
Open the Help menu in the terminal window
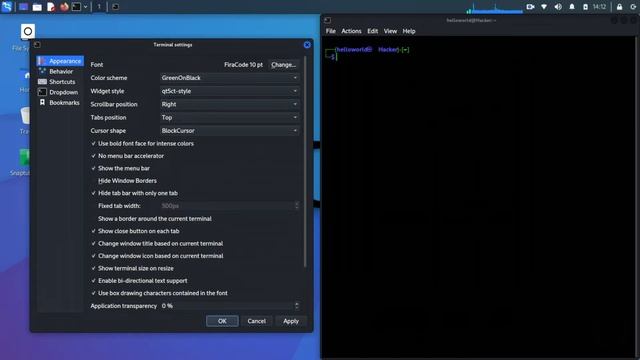tap(409, 31)
